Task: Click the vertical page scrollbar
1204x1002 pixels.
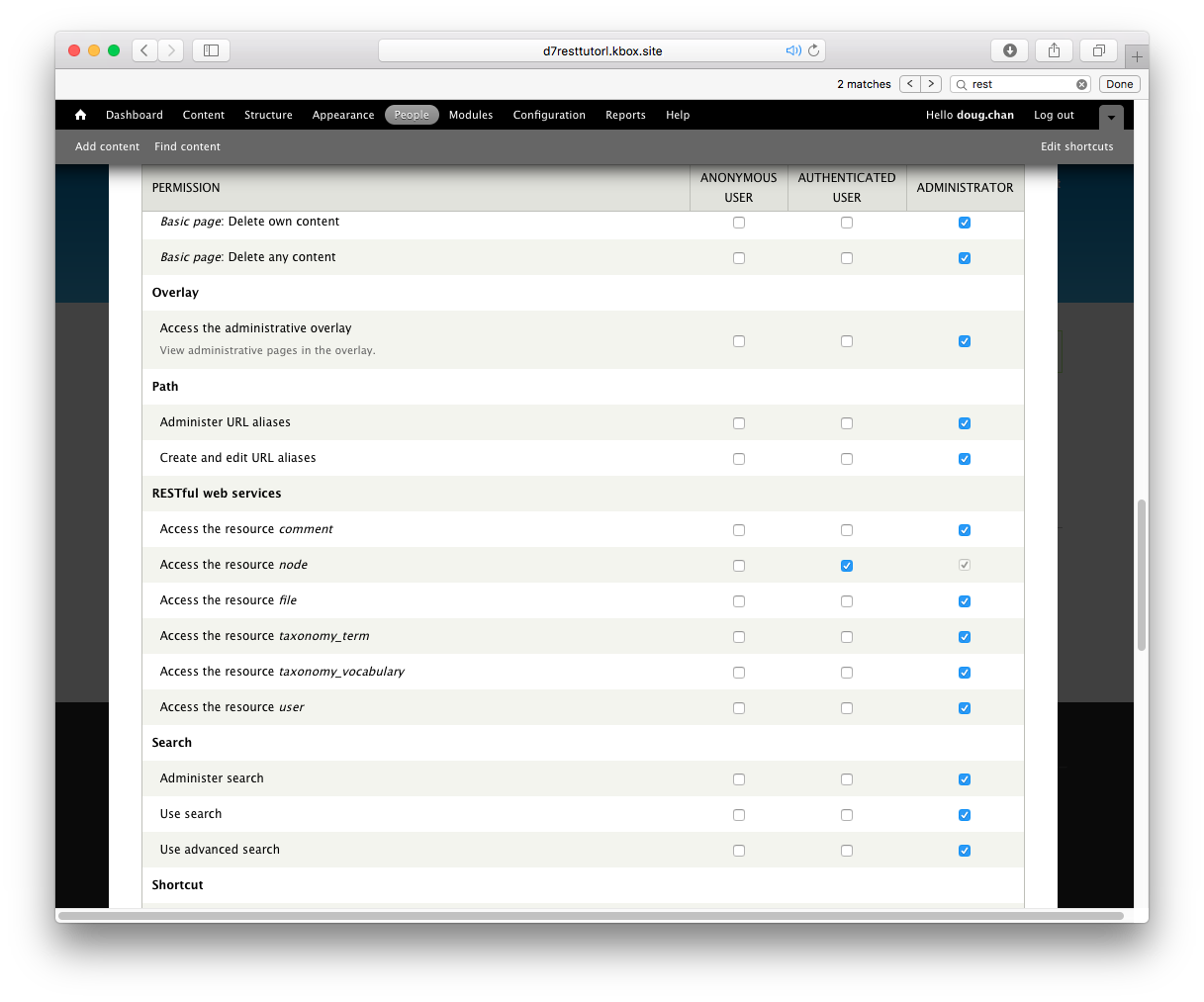Action: (1141, 575)
